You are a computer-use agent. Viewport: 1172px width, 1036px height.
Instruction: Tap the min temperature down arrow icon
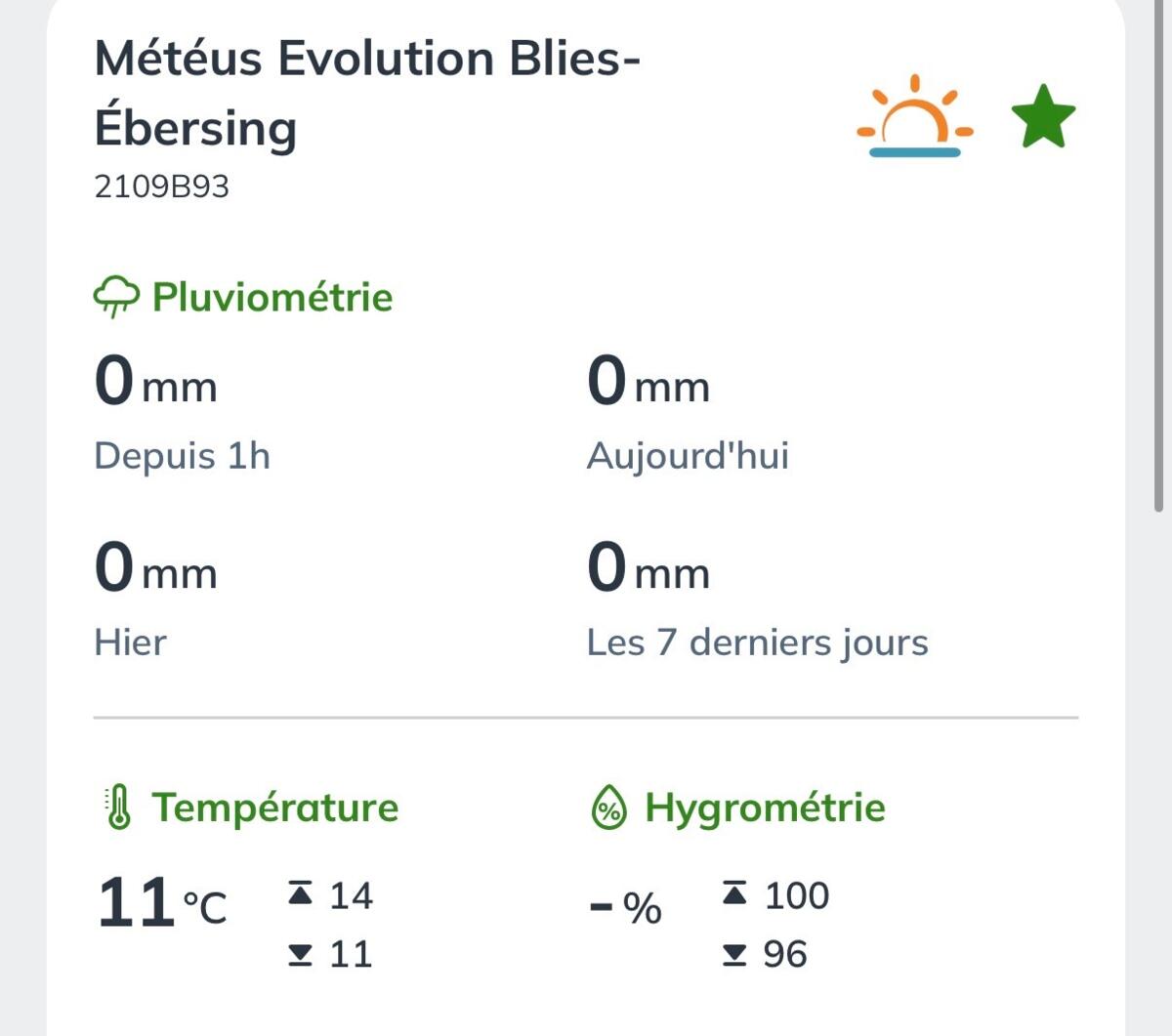[x=301, y=955]
